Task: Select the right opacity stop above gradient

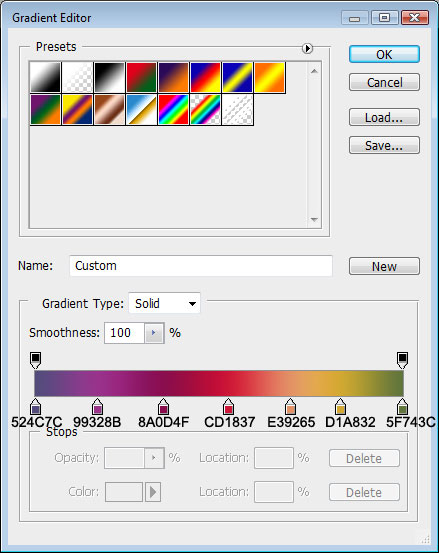Action: [x=402, y=360]
